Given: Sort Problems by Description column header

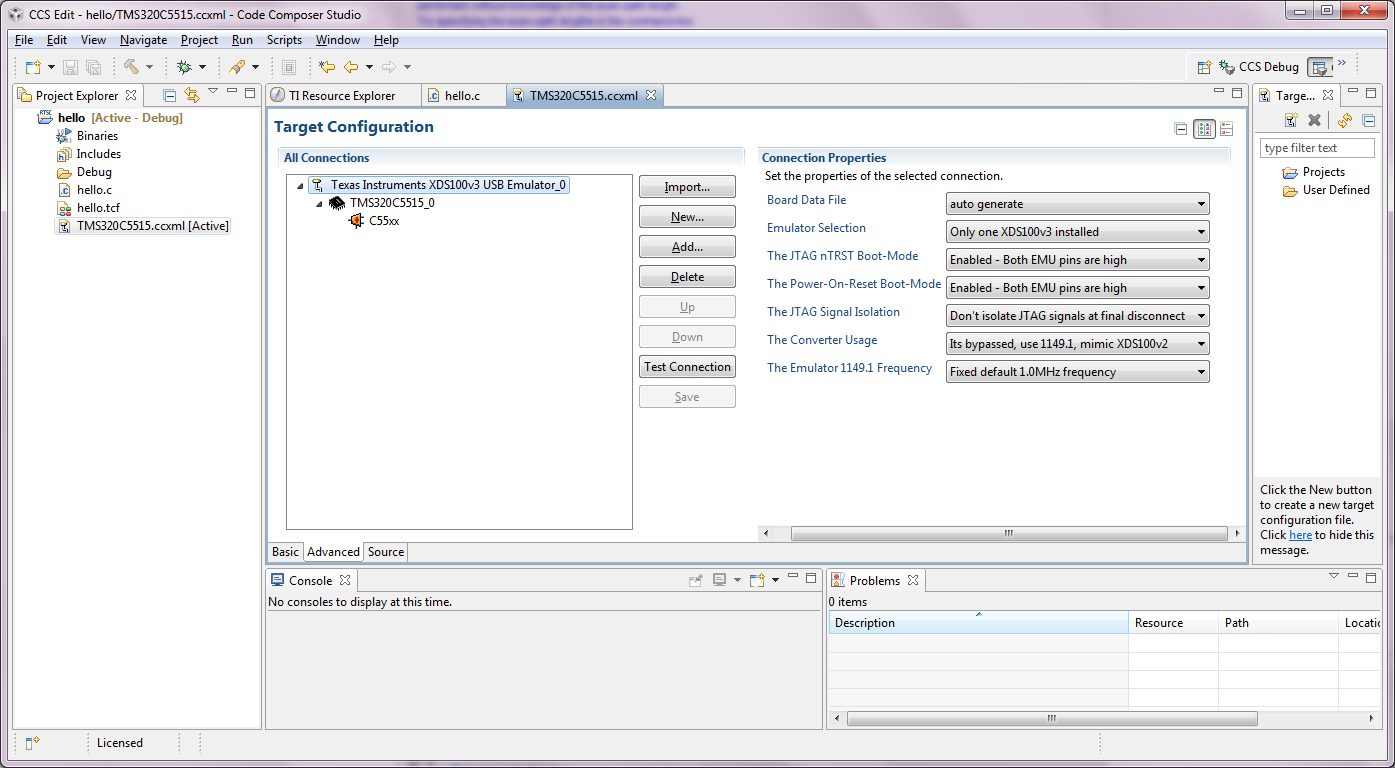Looking at the screenshot, I should pos(978,623).
